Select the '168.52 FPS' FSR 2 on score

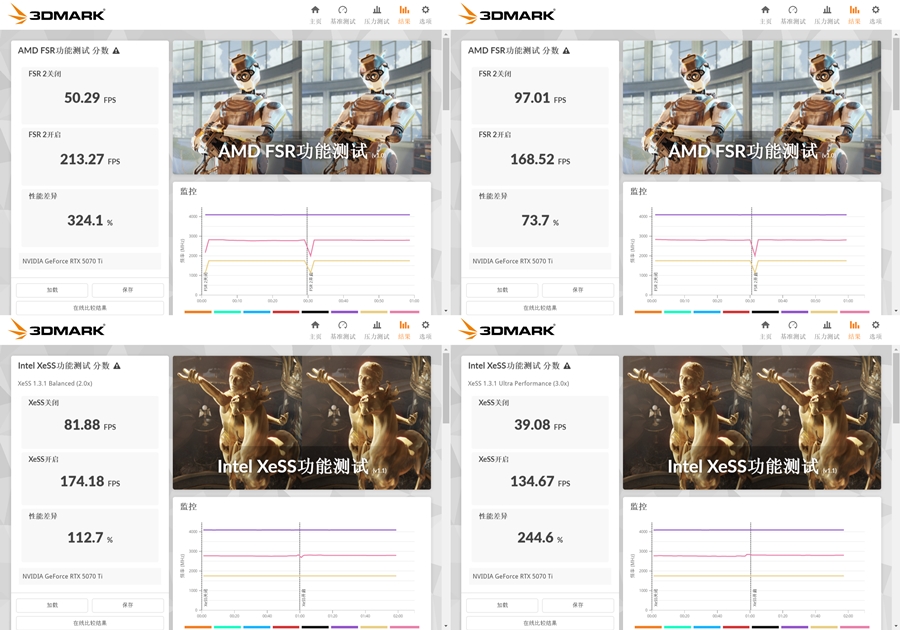(540, 160)
